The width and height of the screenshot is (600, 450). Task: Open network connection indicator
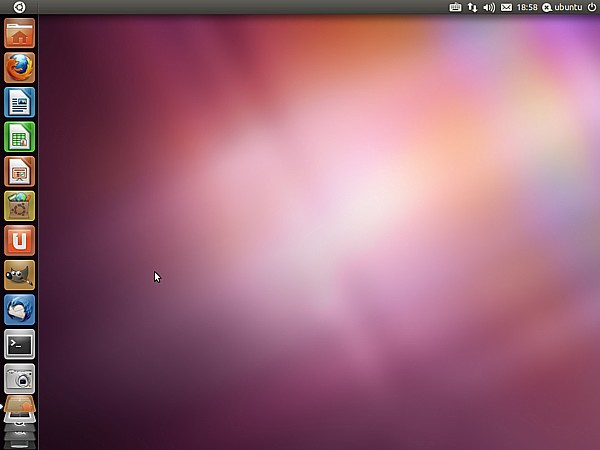(x=472, y=7)
